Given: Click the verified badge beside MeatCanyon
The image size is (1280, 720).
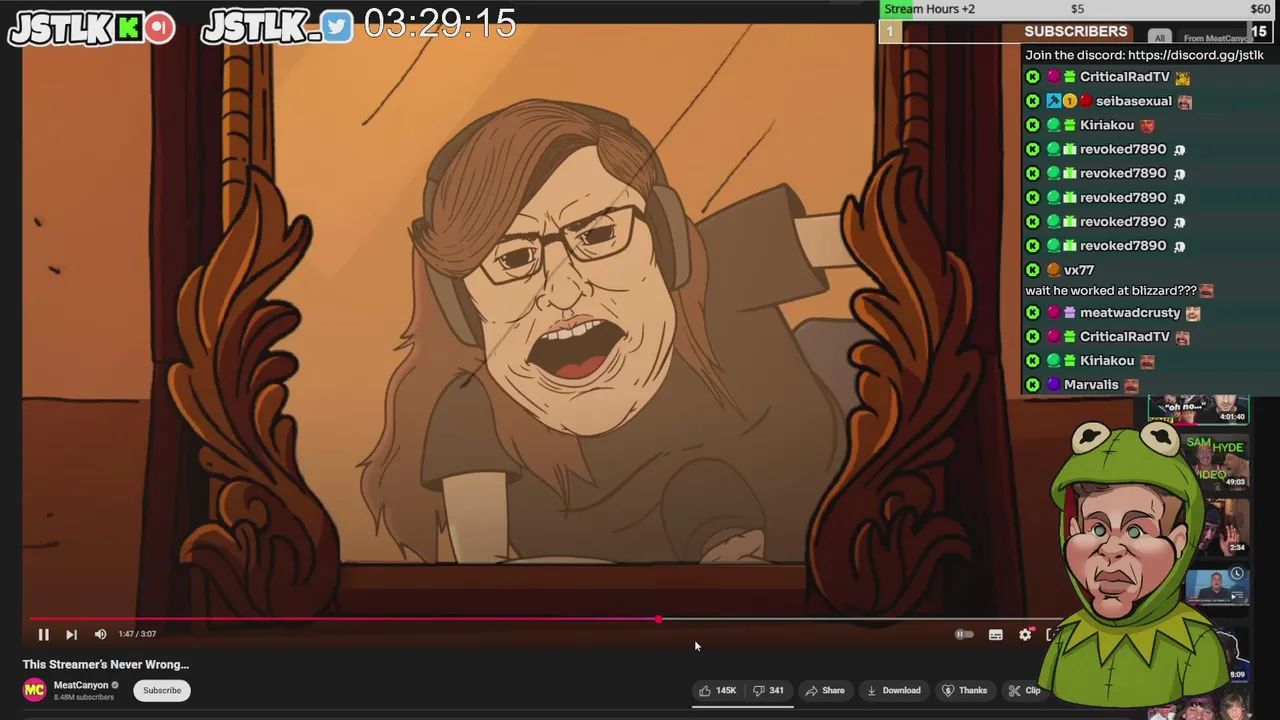Looking at the screenshot, I should click(115, 685).
